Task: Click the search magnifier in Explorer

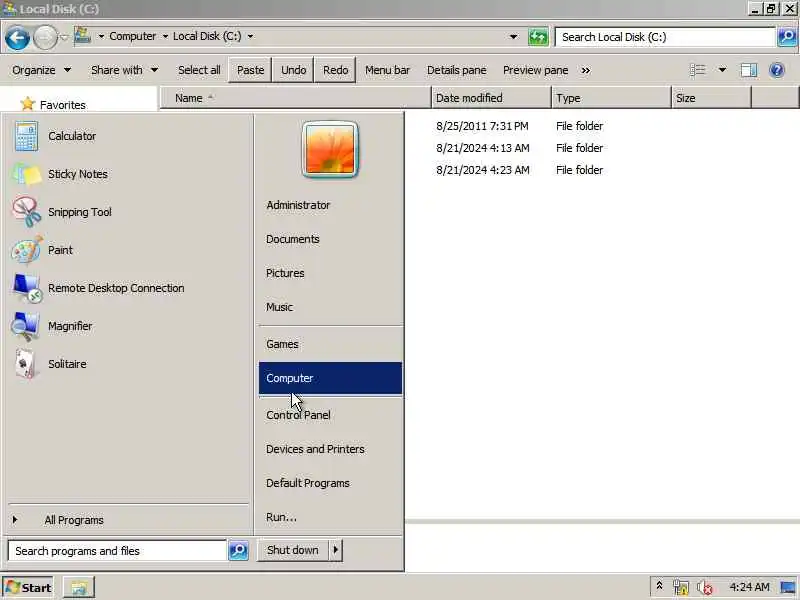Action: 787,37
